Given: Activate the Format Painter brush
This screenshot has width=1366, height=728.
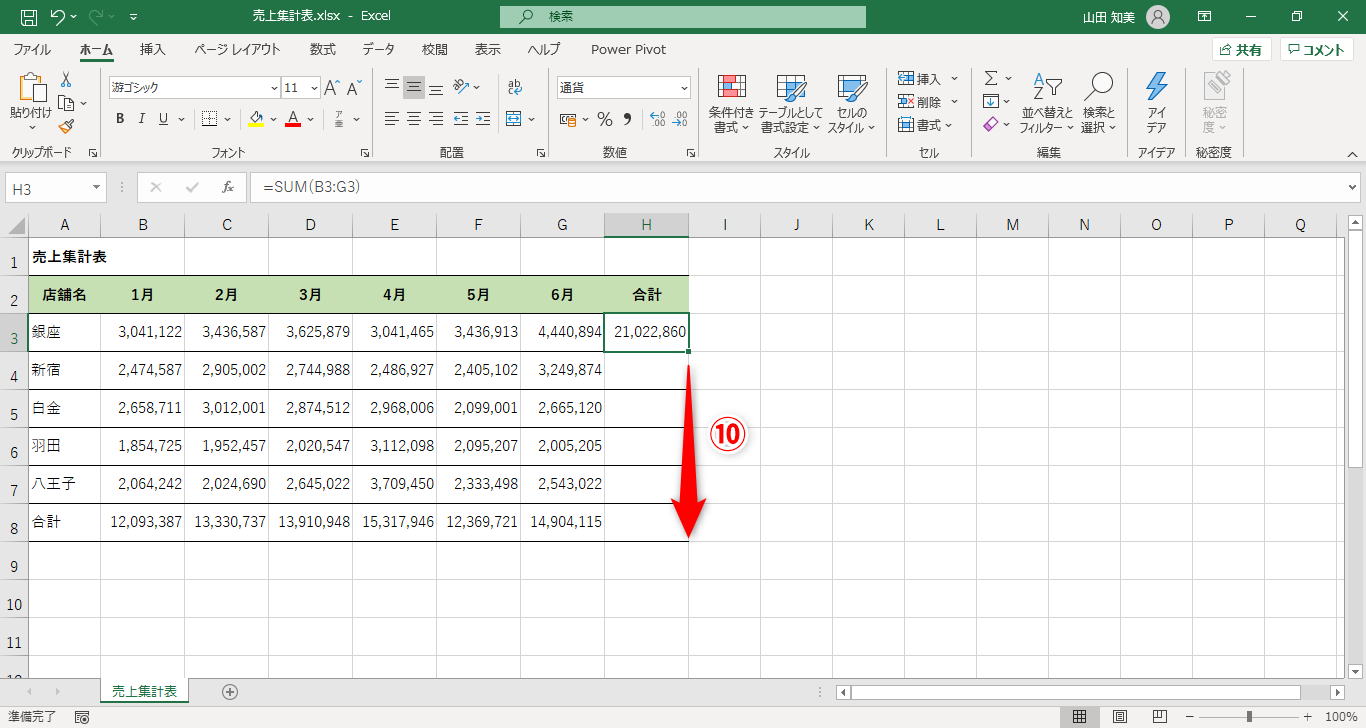Looking at the screenshot, I should tap(66, 126).
